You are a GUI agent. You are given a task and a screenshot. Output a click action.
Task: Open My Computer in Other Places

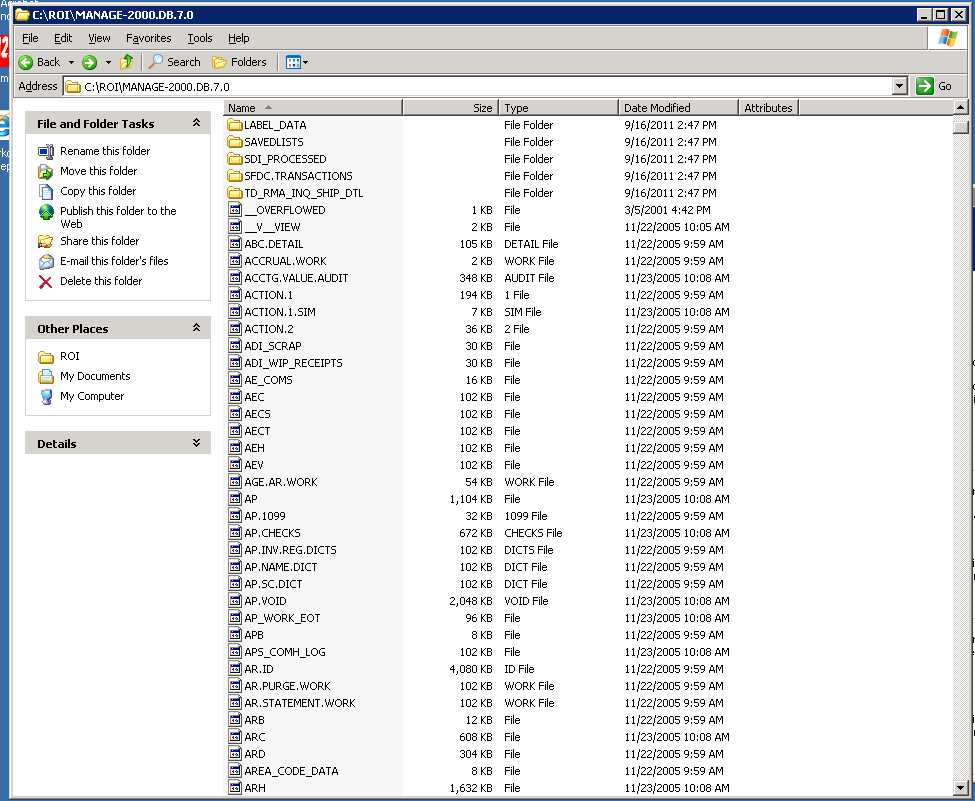click(x=92, y=396)
